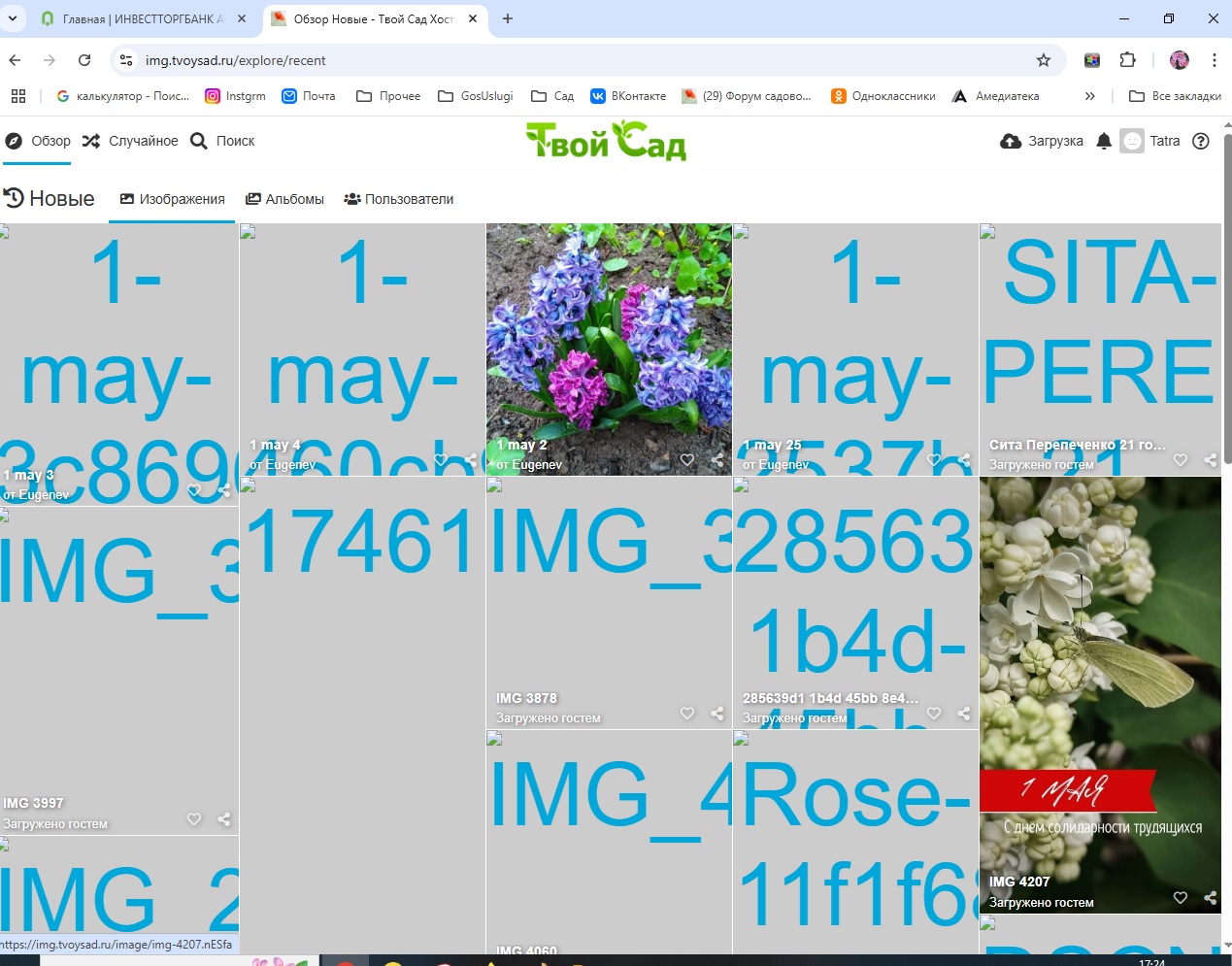View site information icon in address bar
Image resolution: width=1232 pixels, height=966 pixels.
coord(125,60)
